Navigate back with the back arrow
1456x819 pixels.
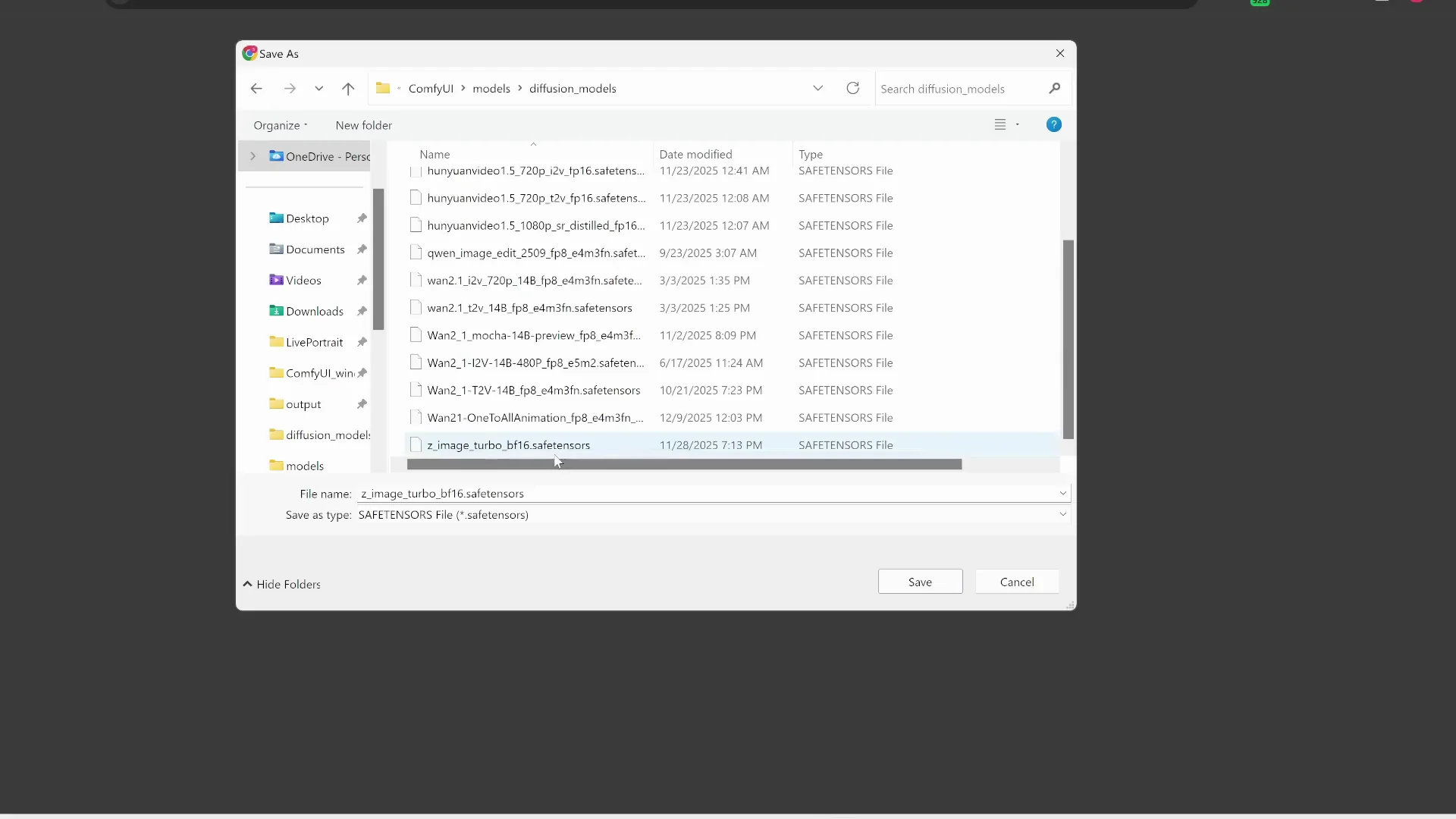coord(256,88)
